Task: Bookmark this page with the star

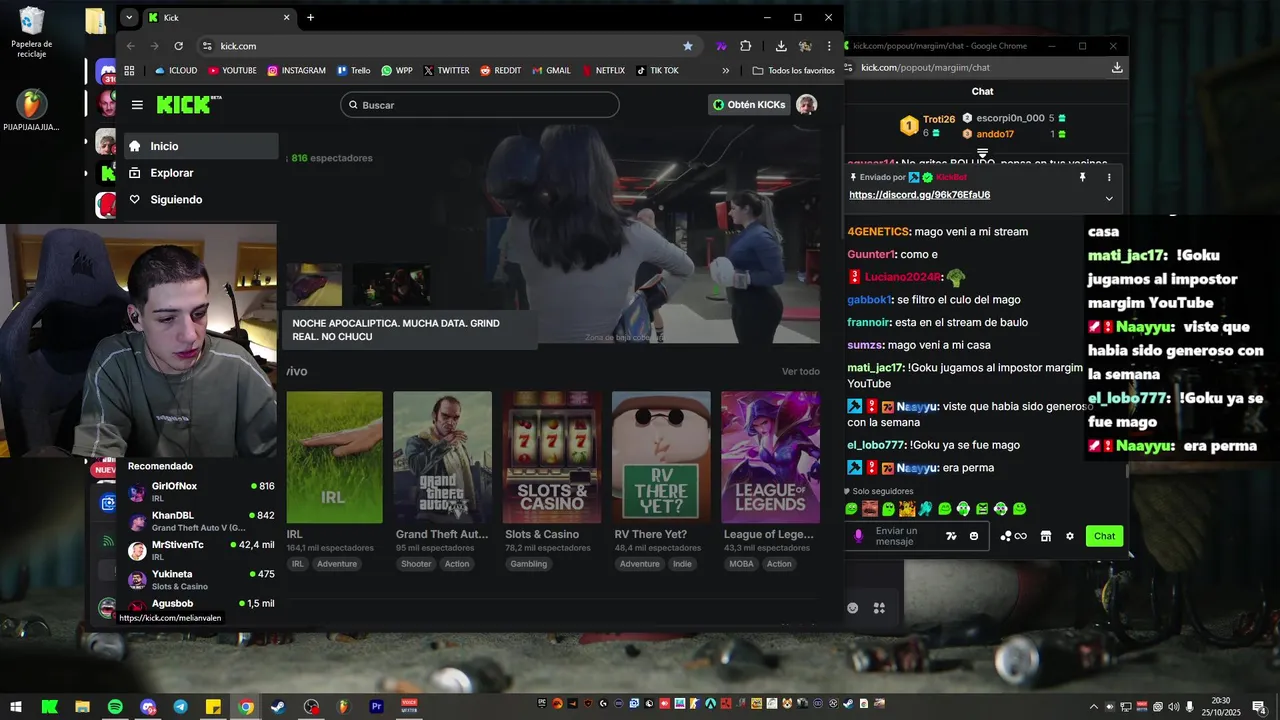Action: pyautogui.click(x=688, y=46)
